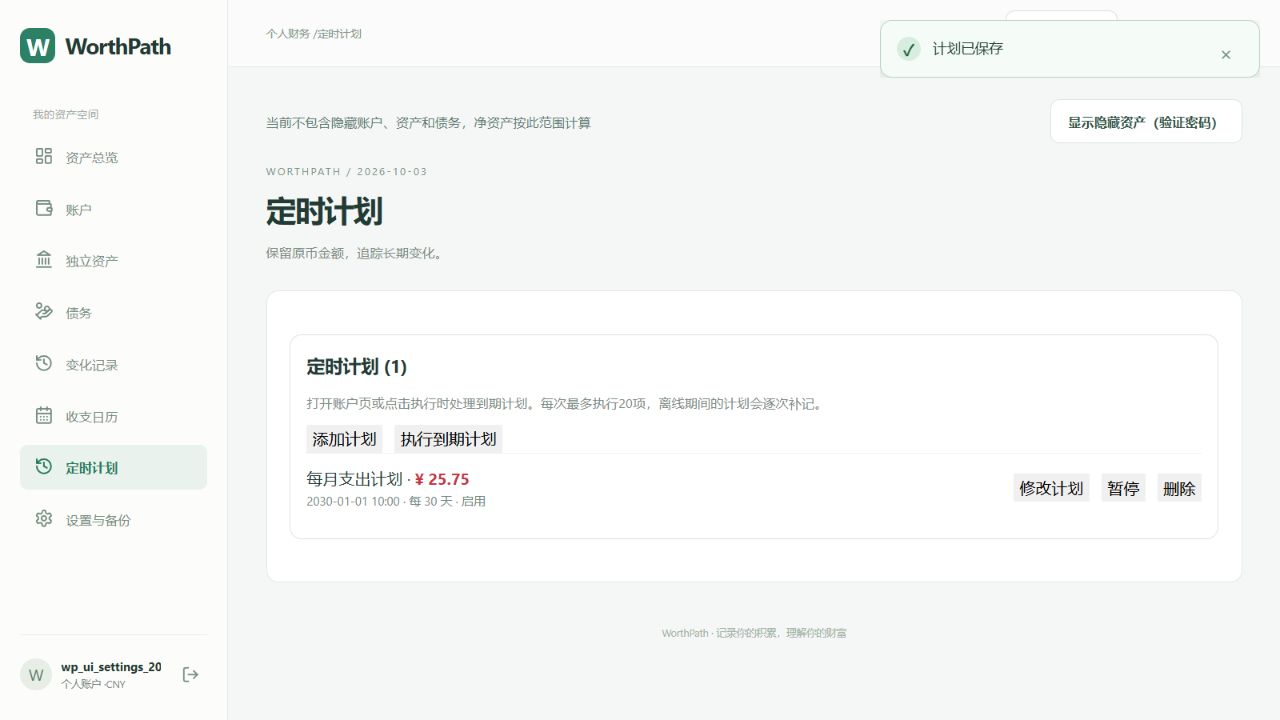This screenshot has height=720, width=1280.
Task: Delete 每月支出计划 with 删除
Action: [x=1180, y=488]
